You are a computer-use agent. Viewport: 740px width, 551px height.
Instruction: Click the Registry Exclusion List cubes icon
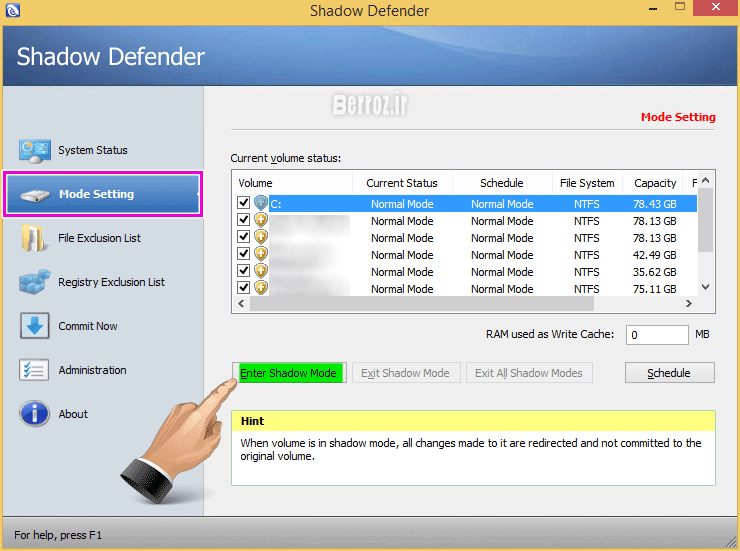click(x=35, y=282)
